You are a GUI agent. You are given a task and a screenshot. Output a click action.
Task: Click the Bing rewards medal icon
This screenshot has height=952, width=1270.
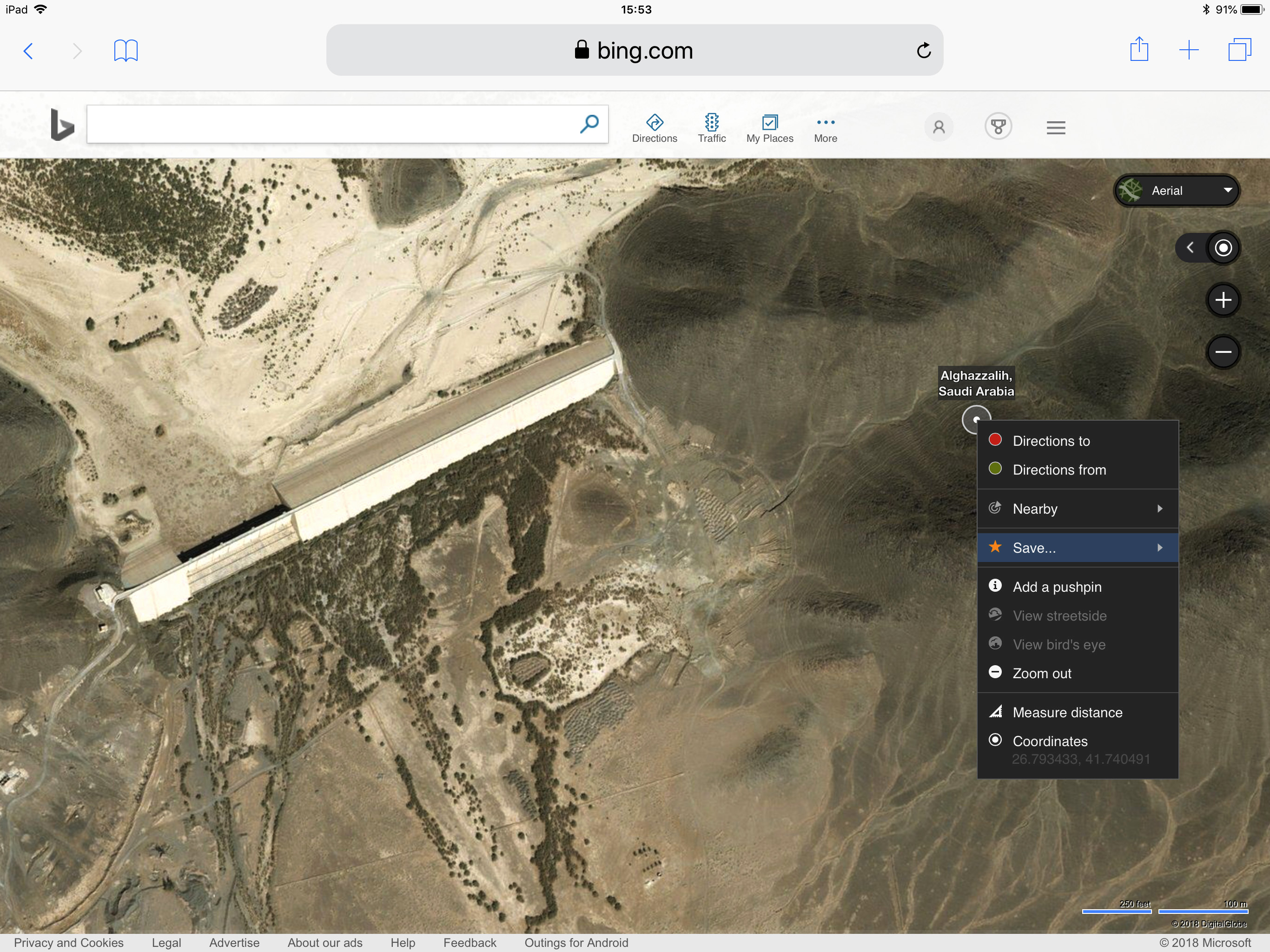[998, 127]
